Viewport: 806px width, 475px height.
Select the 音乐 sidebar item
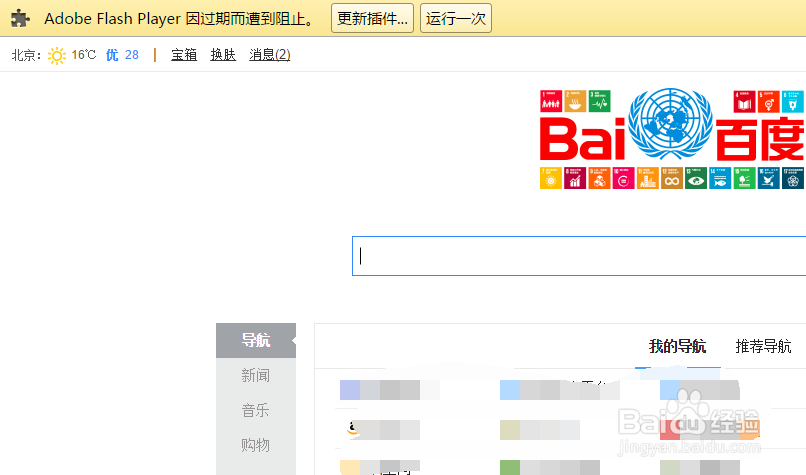coord(256,410)
